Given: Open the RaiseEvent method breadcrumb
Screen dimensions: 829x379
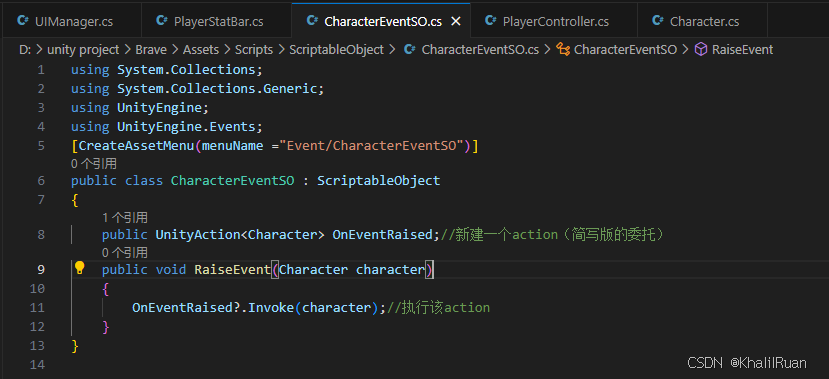Looking at the screenshot, I should click(x=742, y=50).
